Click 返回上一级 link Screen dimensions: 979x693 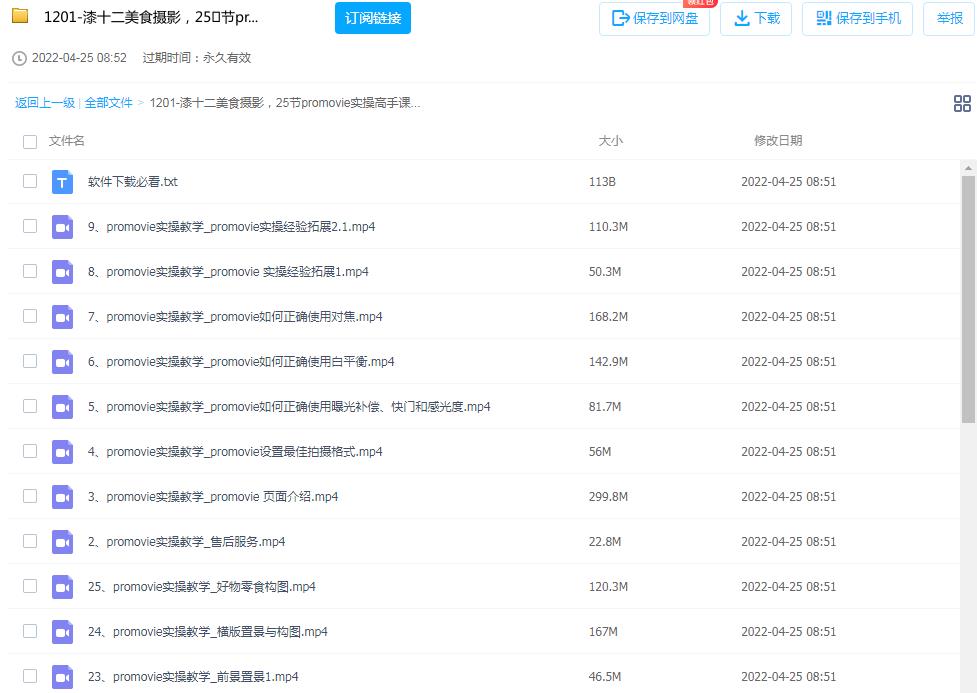(45, 103)
